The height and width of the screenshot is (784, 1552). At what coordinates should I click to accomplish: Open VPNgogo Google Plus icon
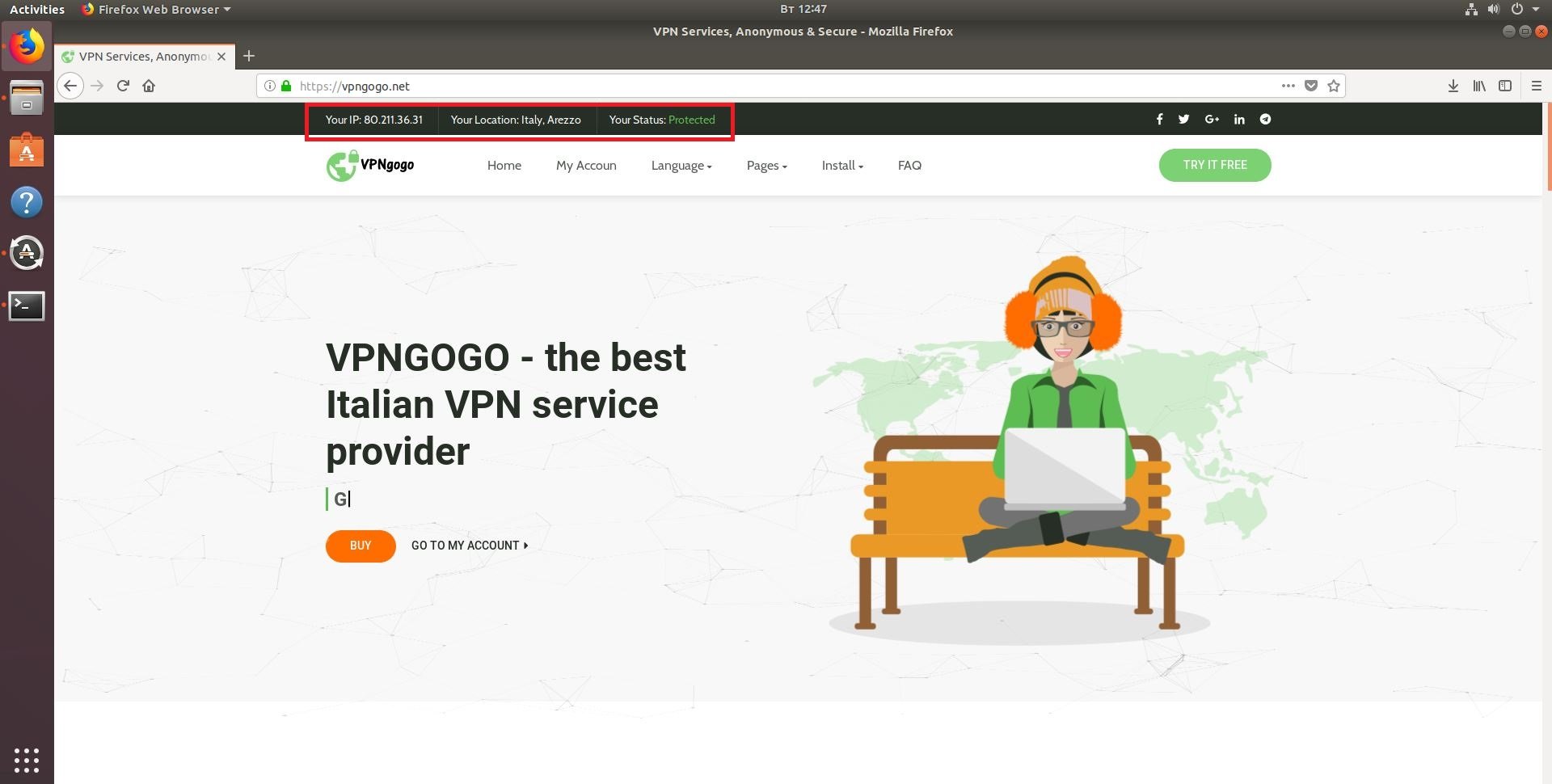coord(1212,119)
